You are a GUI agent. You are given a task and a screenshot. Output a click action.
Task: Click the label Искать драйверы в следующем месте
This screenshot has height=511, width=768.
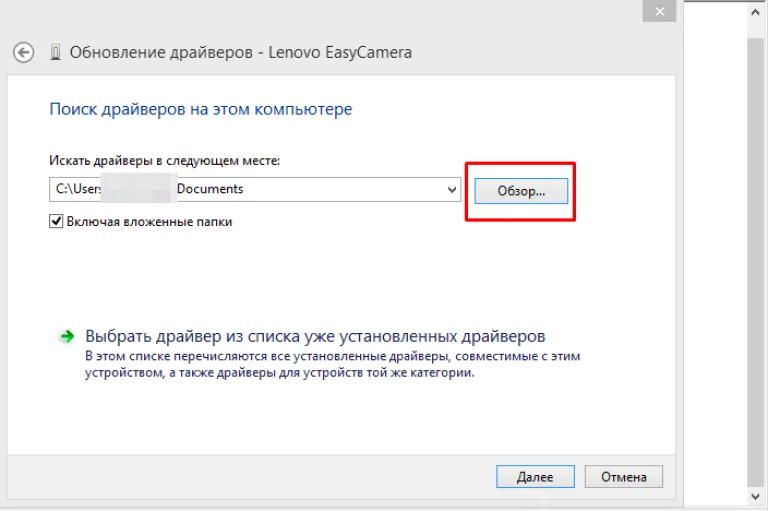165,161
